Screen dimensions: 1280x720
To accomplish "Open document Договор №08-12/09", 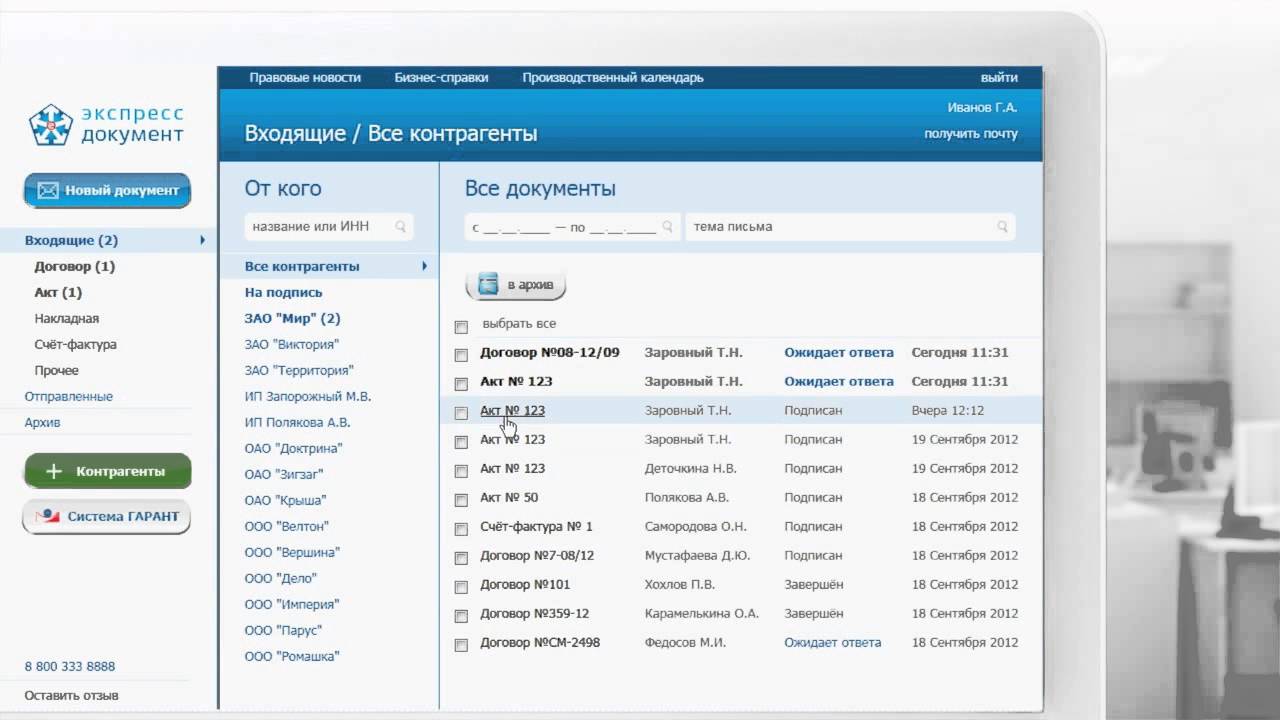I will 550,352.
